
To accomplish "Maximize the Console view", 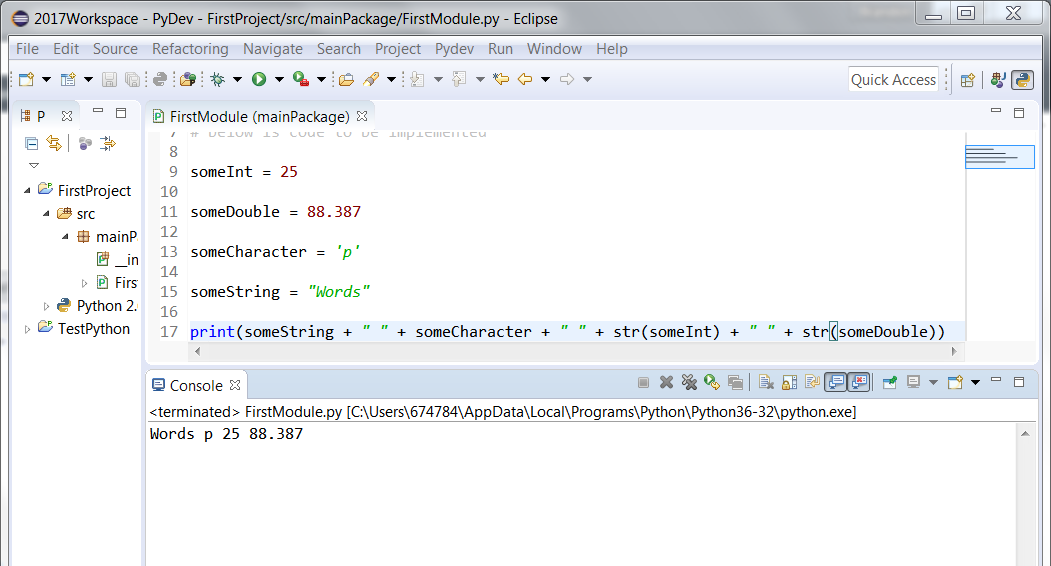I will click(x=1019, y=382).
